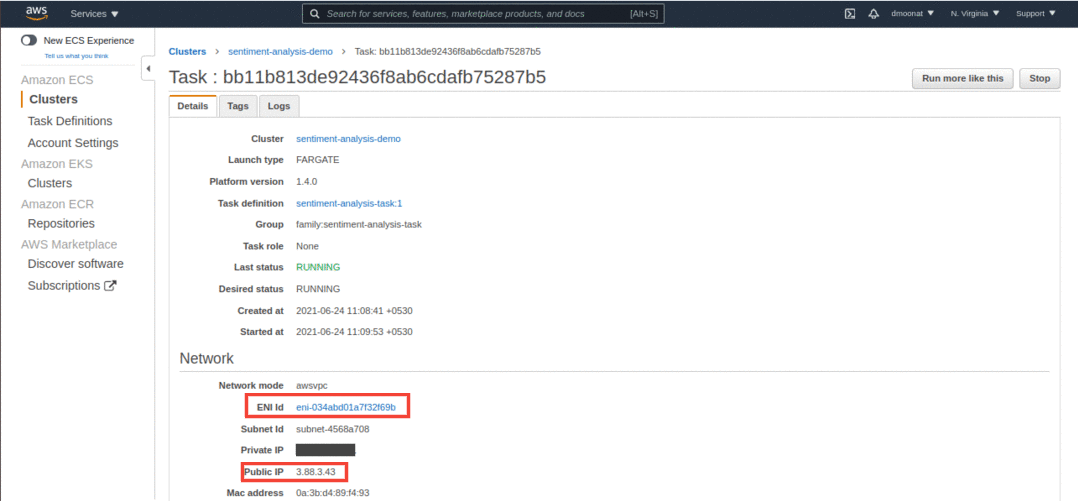The width and height of the screenshot is (1078, 501).
Task: Open Cluster sentiment-analysis-demo detail link
Action: (348, 139)
